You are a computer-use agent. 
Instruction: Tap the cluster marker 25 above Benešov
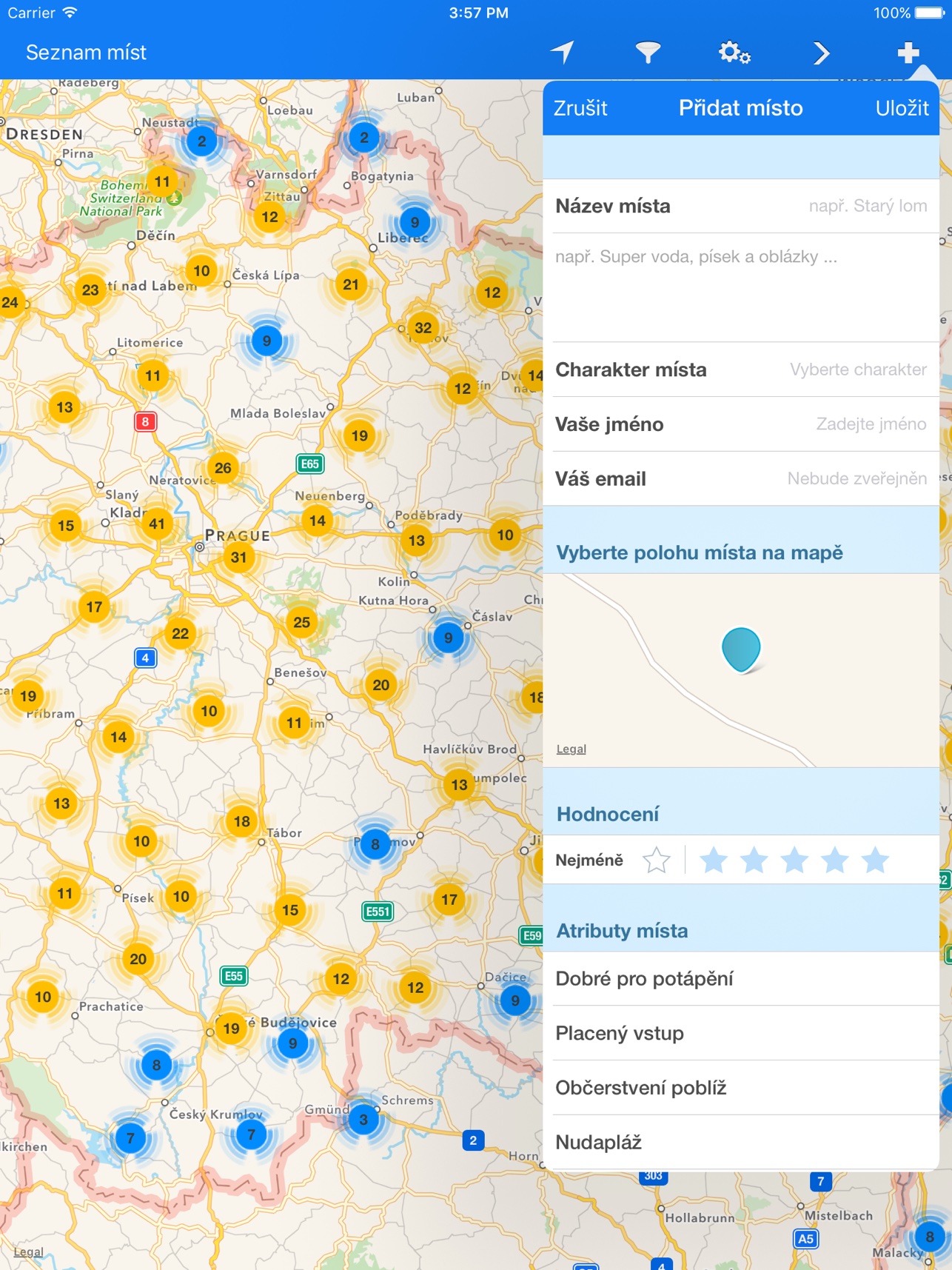coord(302,622)
